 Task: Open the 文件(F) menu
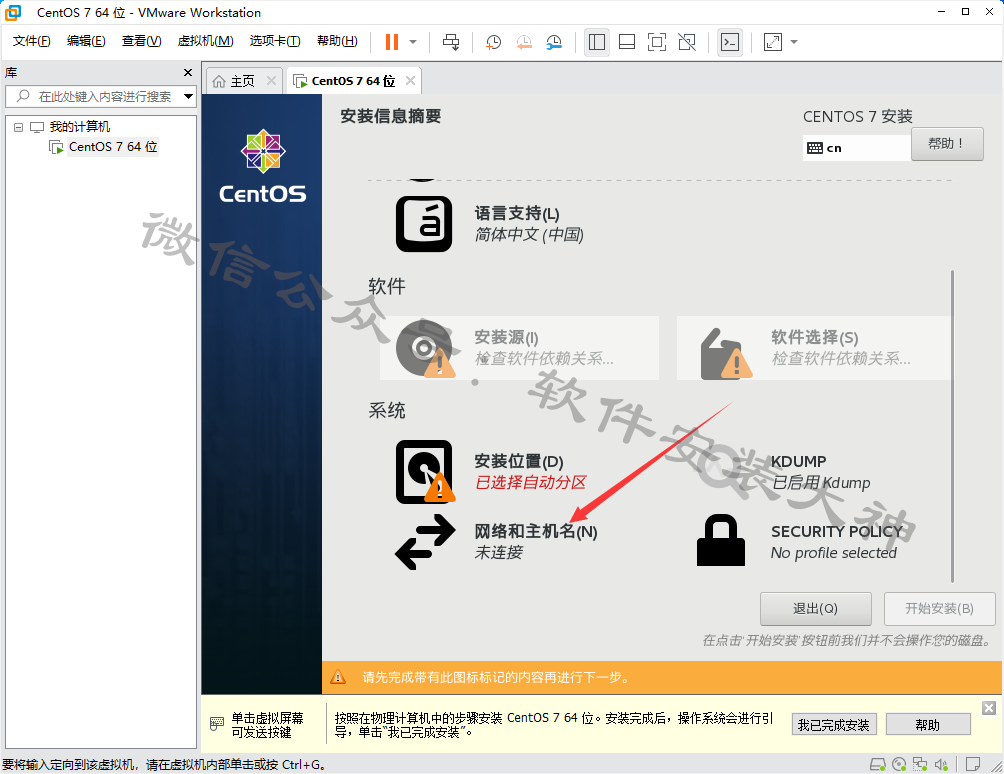31,41
